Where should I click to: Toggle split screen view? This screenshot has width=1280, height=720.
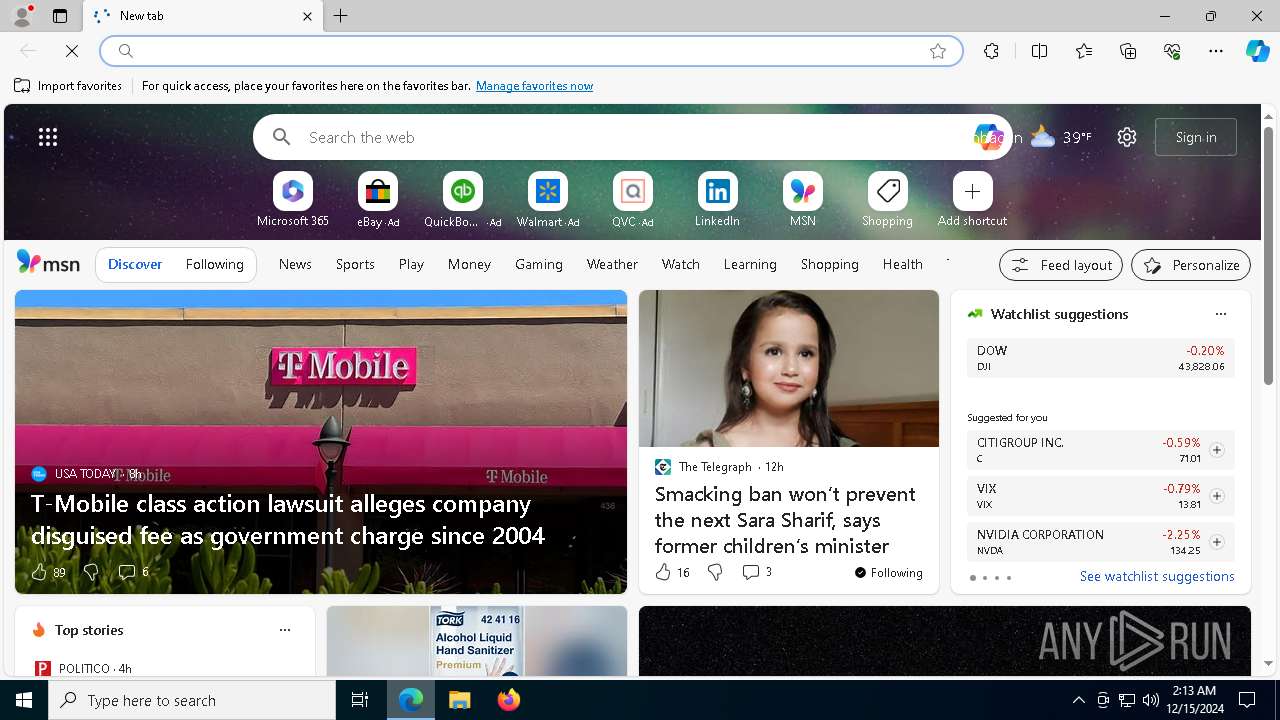click(1039, 51)
